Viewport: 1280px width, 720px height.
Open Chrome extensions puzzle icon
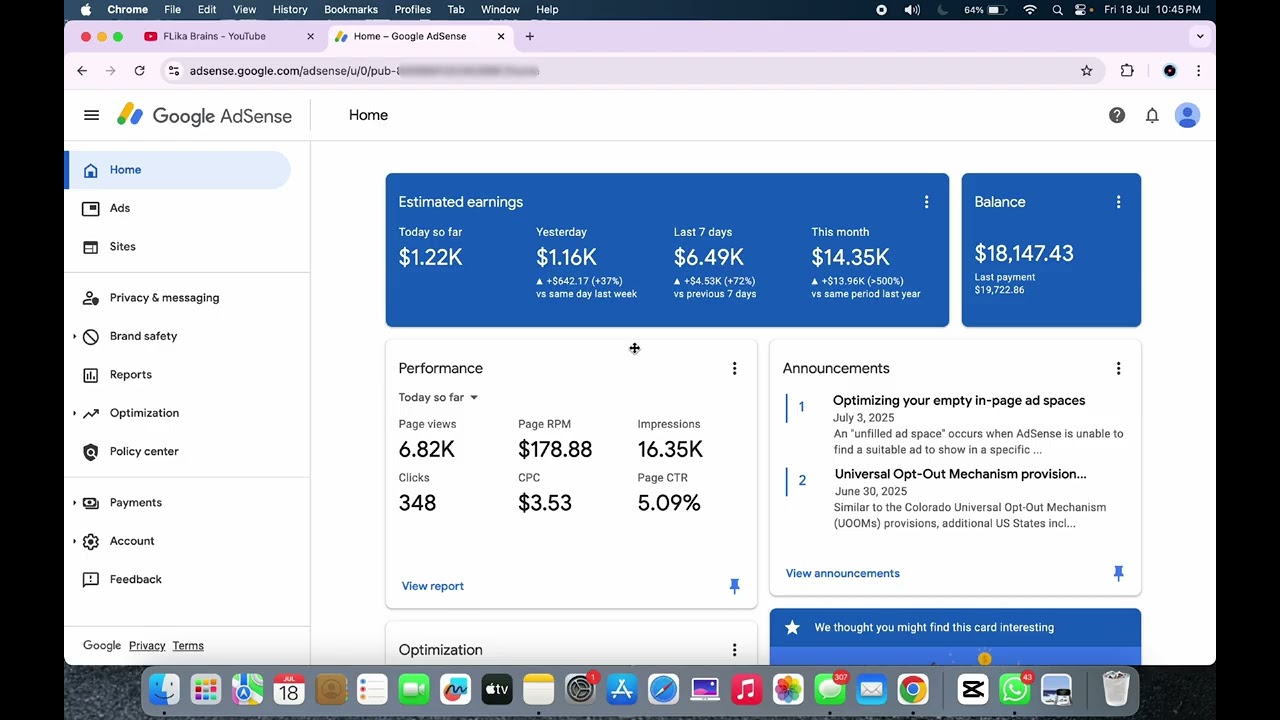tap(1127, 71)
